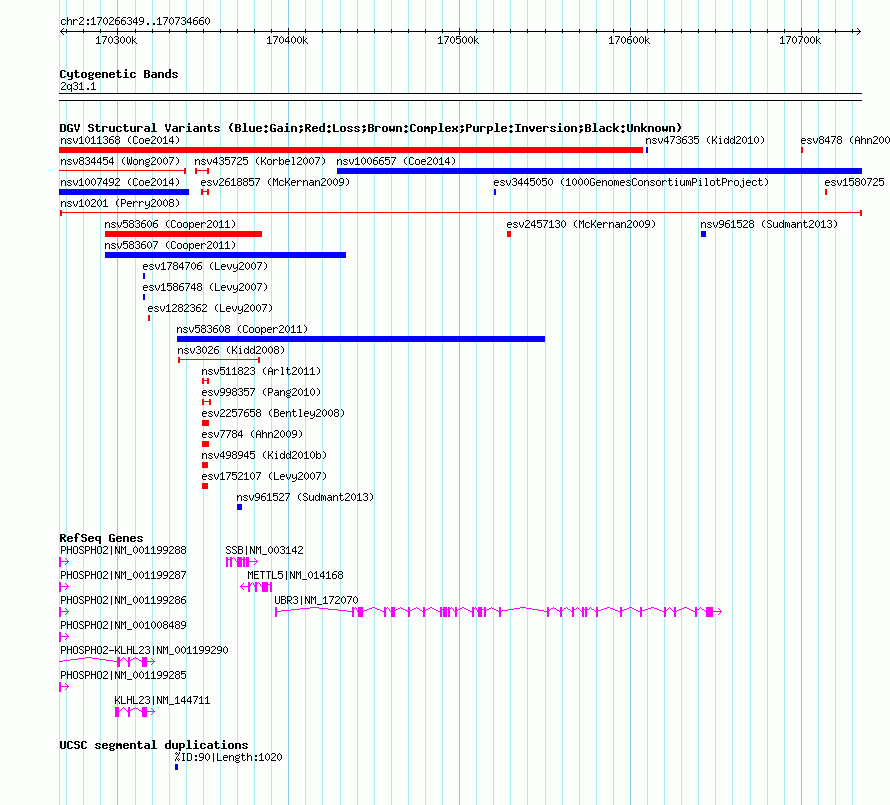Click the esv1580725 variant label
890x805 pixels.
point(854,182)
